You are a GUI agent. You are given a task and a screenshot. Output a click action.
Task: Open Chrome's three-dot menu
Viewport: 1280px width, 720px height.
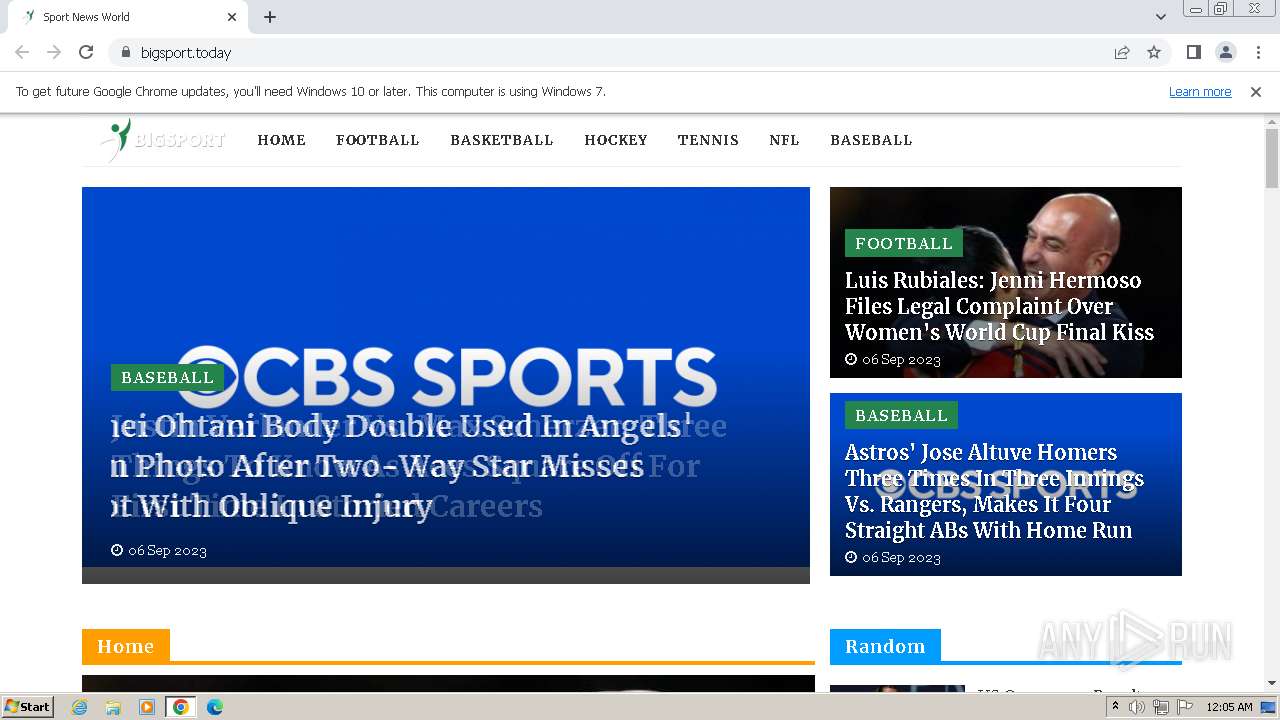(1258, 52)
